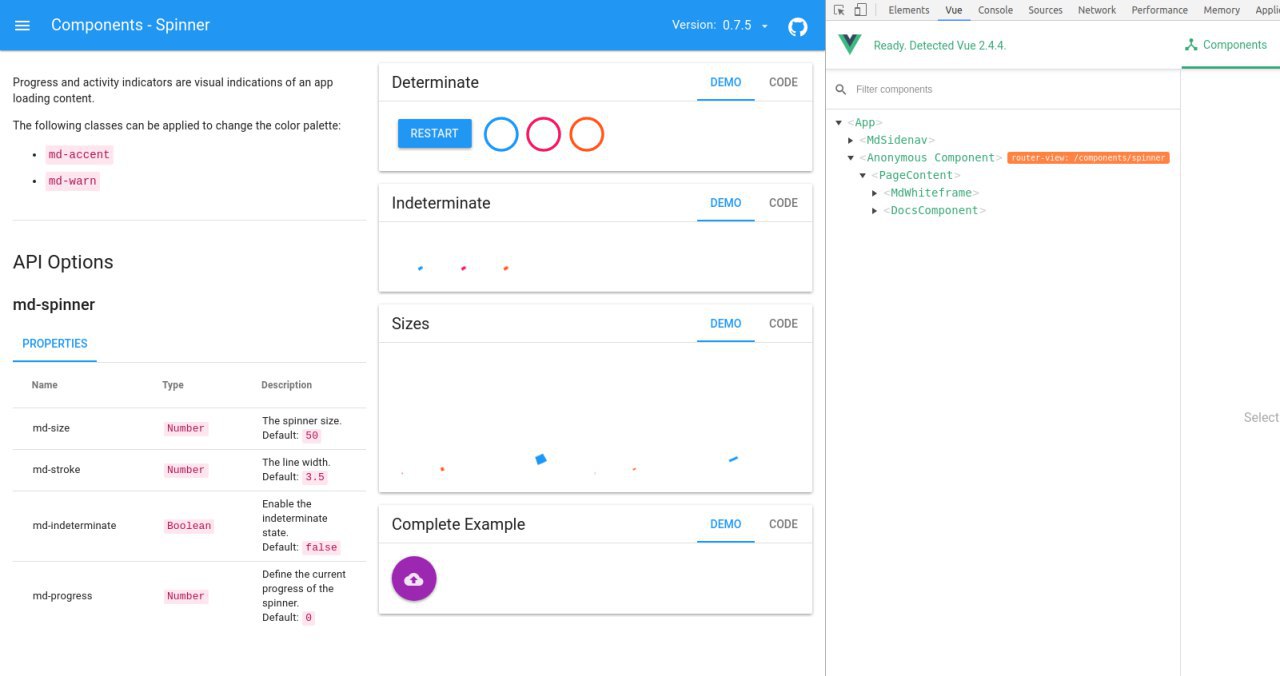Click the default value false
The image size is (1280, 676).
(x=321, y=547)
